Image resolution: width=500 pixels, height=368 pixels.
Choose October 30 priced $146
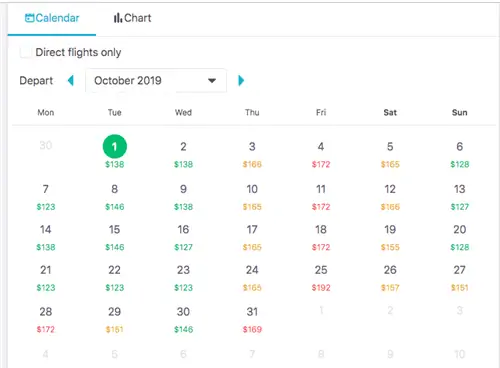pos(183,320)
